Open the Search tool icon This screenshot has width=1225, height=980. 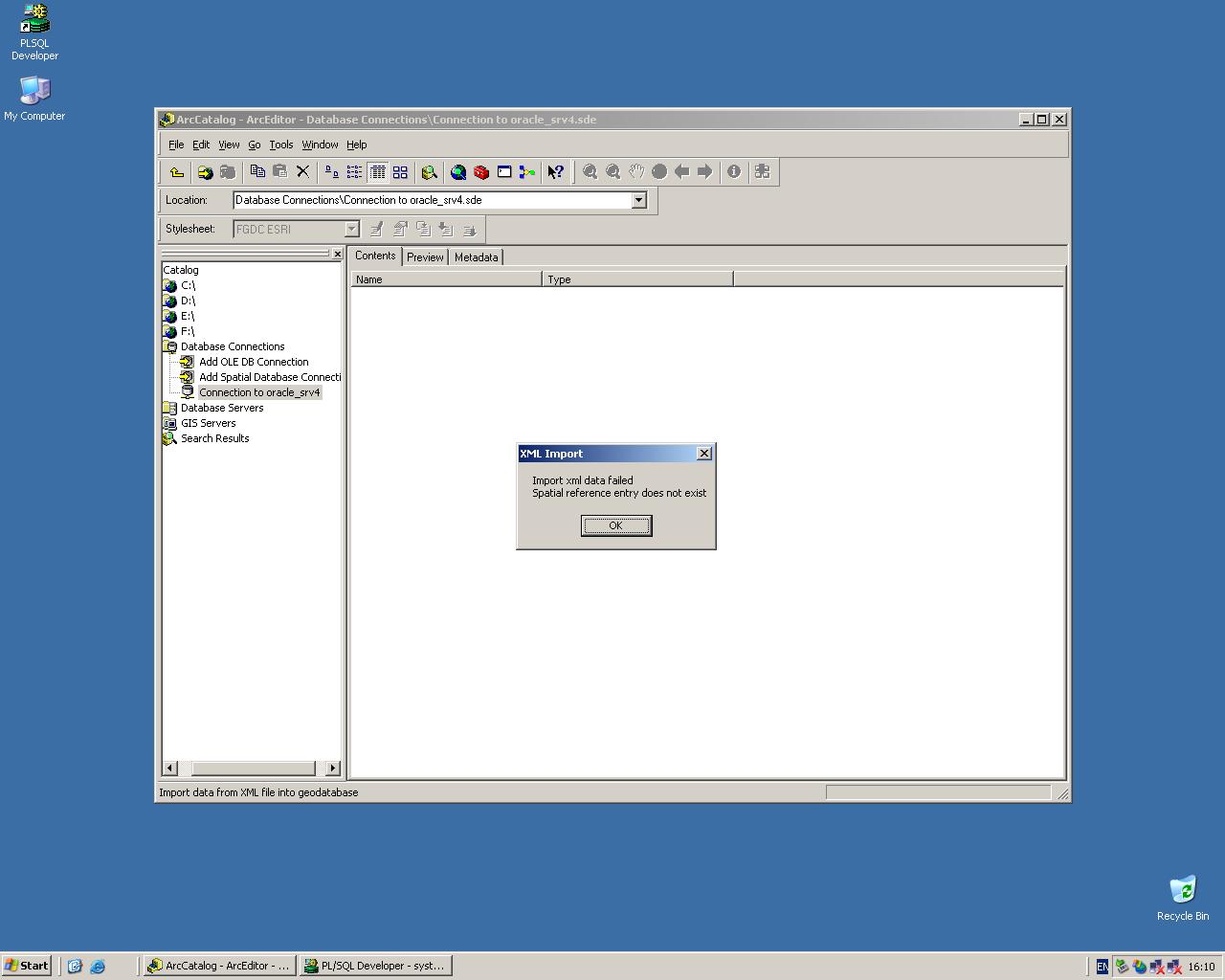tap(430, 172)
